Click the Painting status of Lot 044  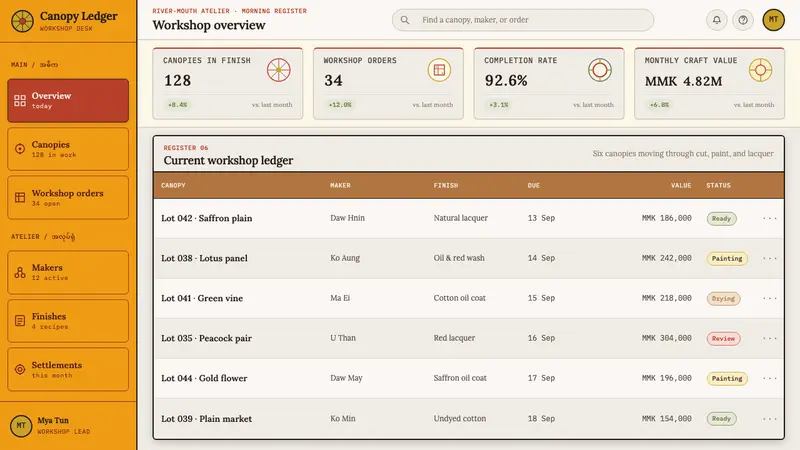pos(727,379)
